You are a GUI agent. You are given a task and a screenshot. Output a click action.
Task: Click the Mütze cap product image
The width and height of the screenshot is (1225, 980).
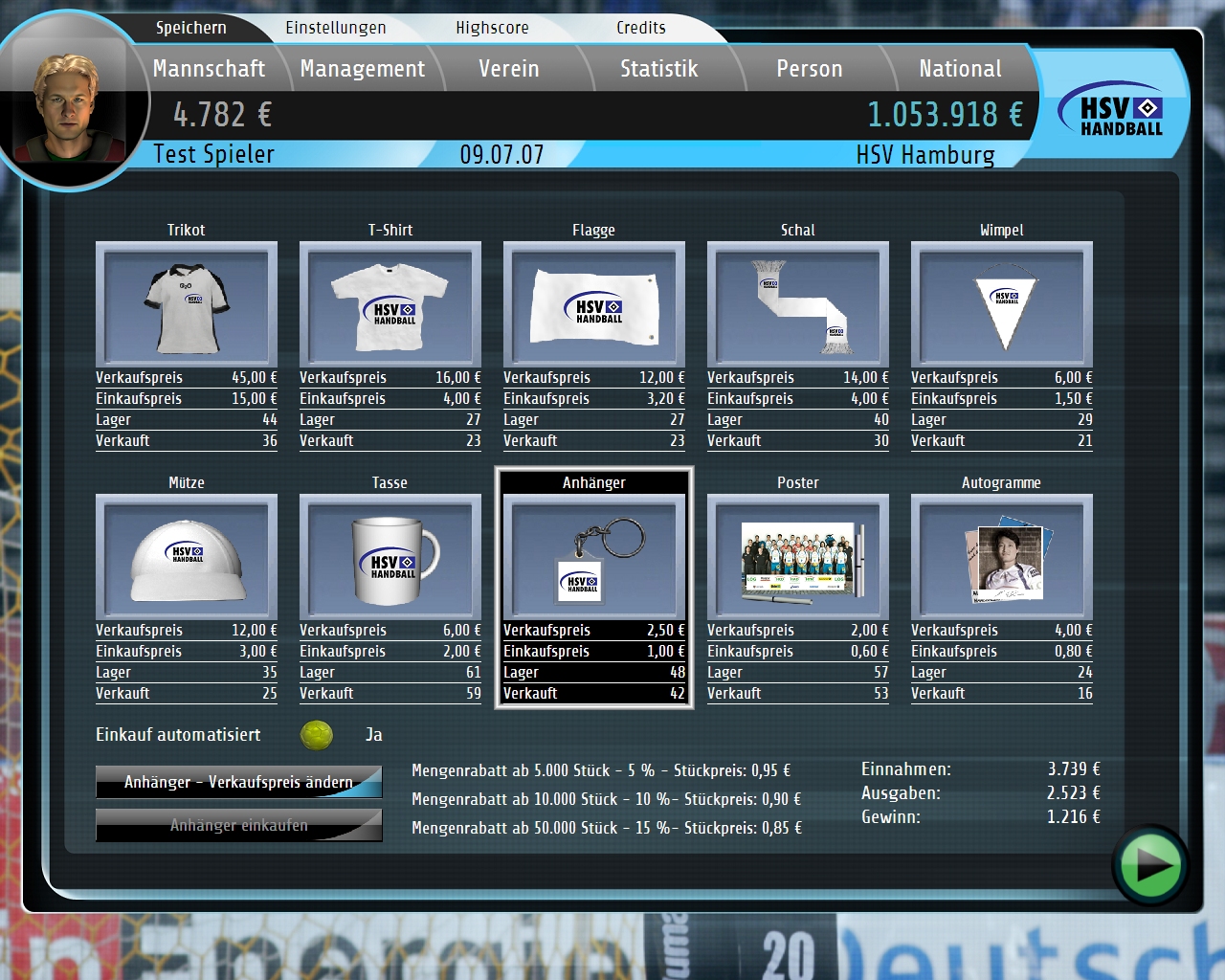point(187,556)
